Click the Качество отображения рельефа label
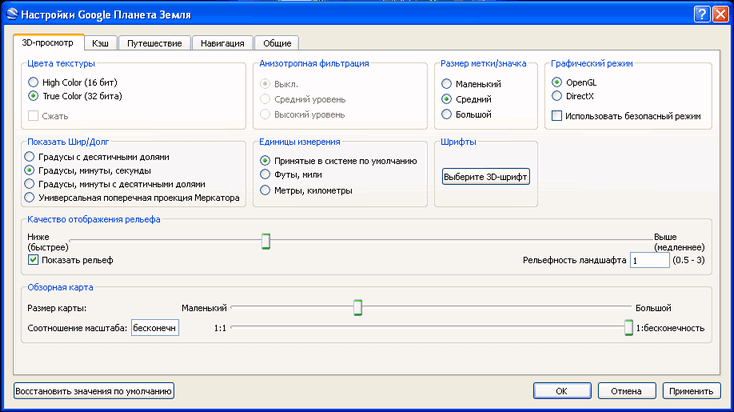 pyautogui.click(x=94, y=220)
